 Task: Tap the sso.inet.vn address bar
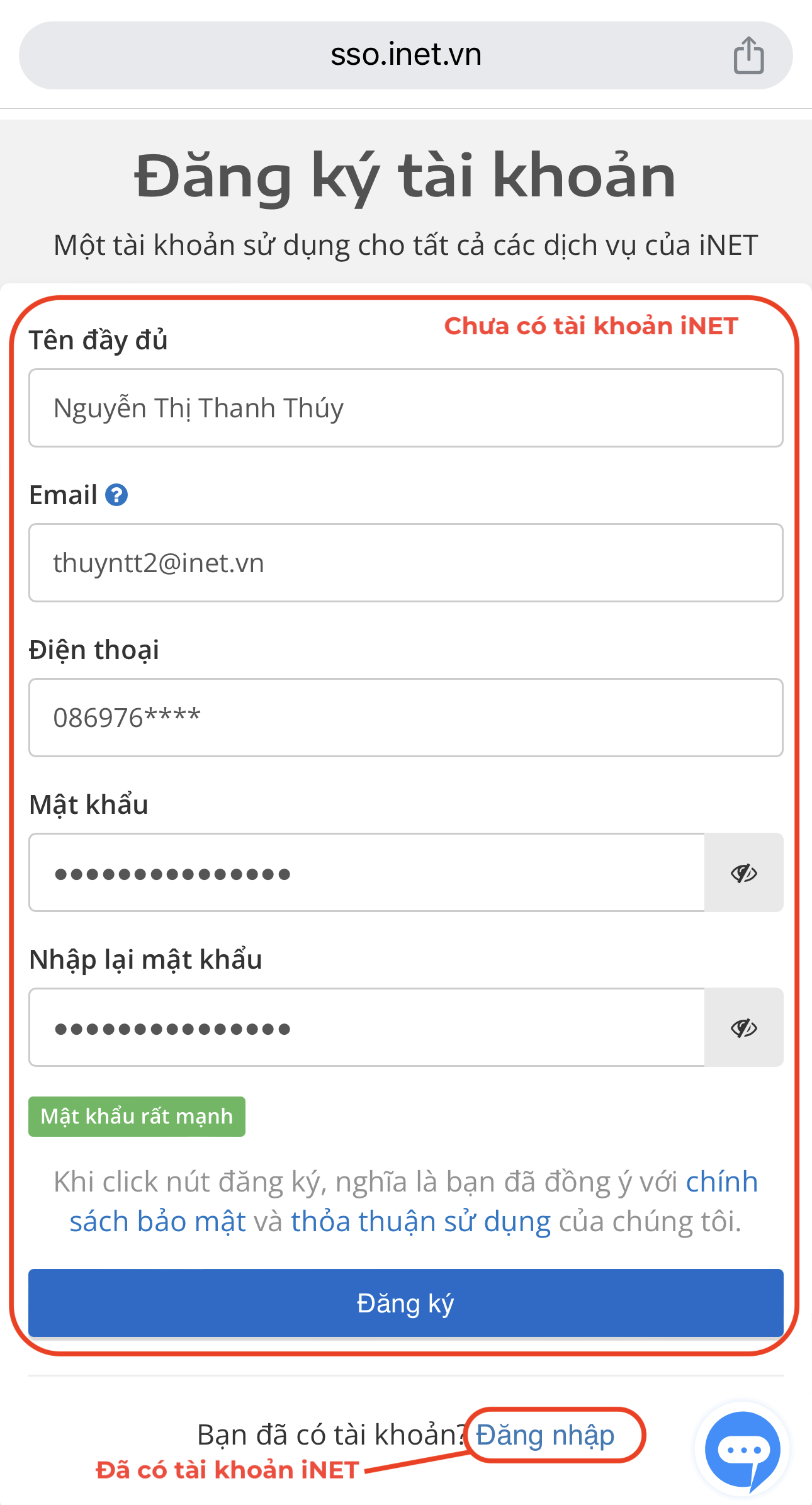406,55
